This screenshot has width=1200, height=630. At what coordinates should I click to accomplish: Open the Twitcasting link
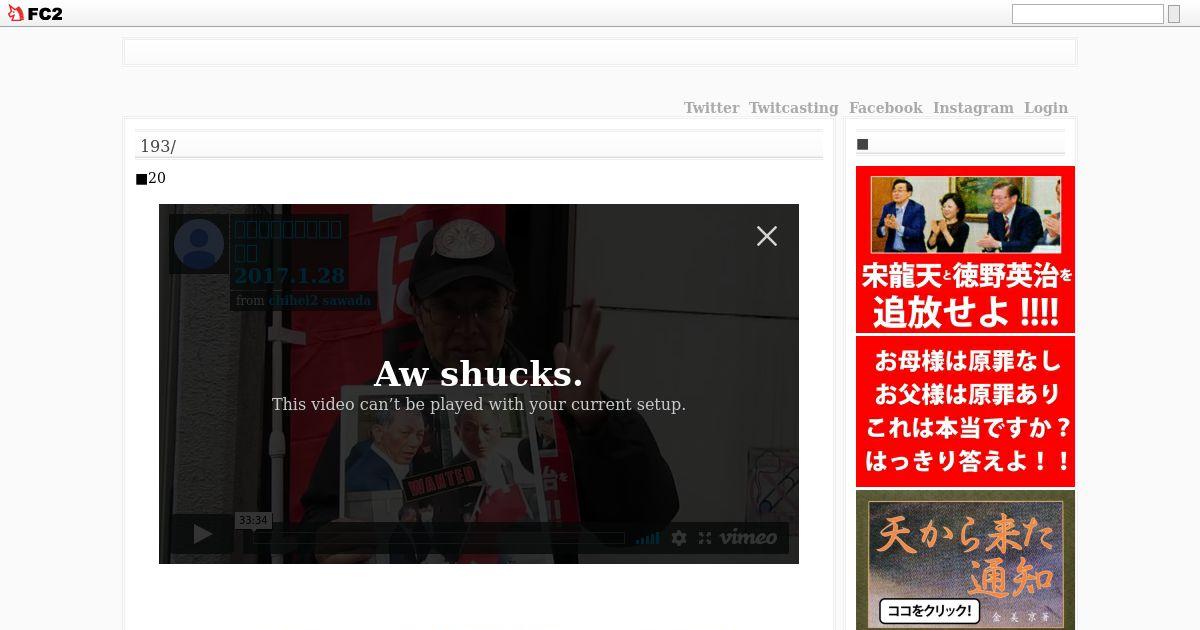(794, 108)
